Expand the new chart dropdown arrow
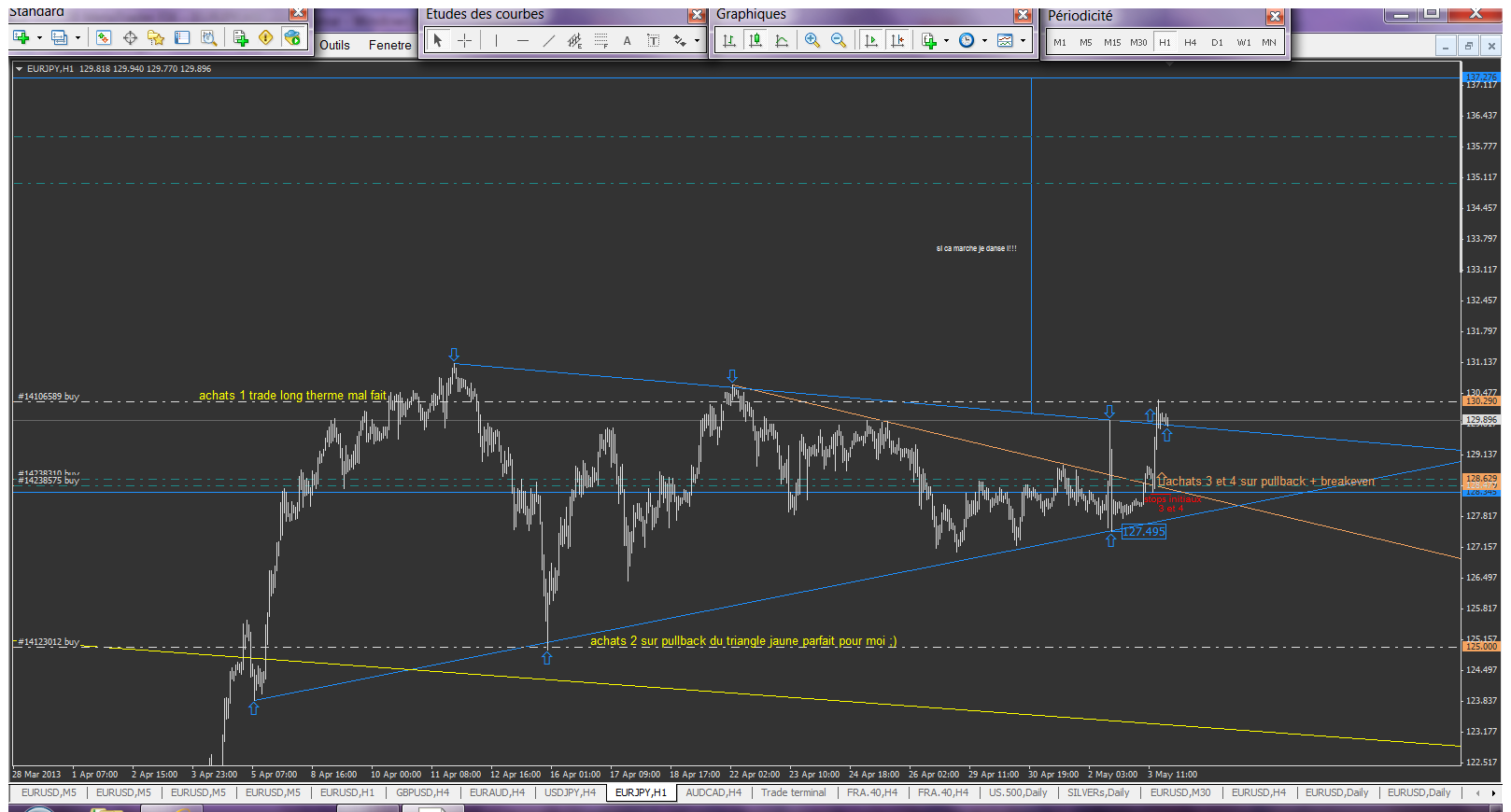This screenshot has width=1511, height=812. click(39, 38)
